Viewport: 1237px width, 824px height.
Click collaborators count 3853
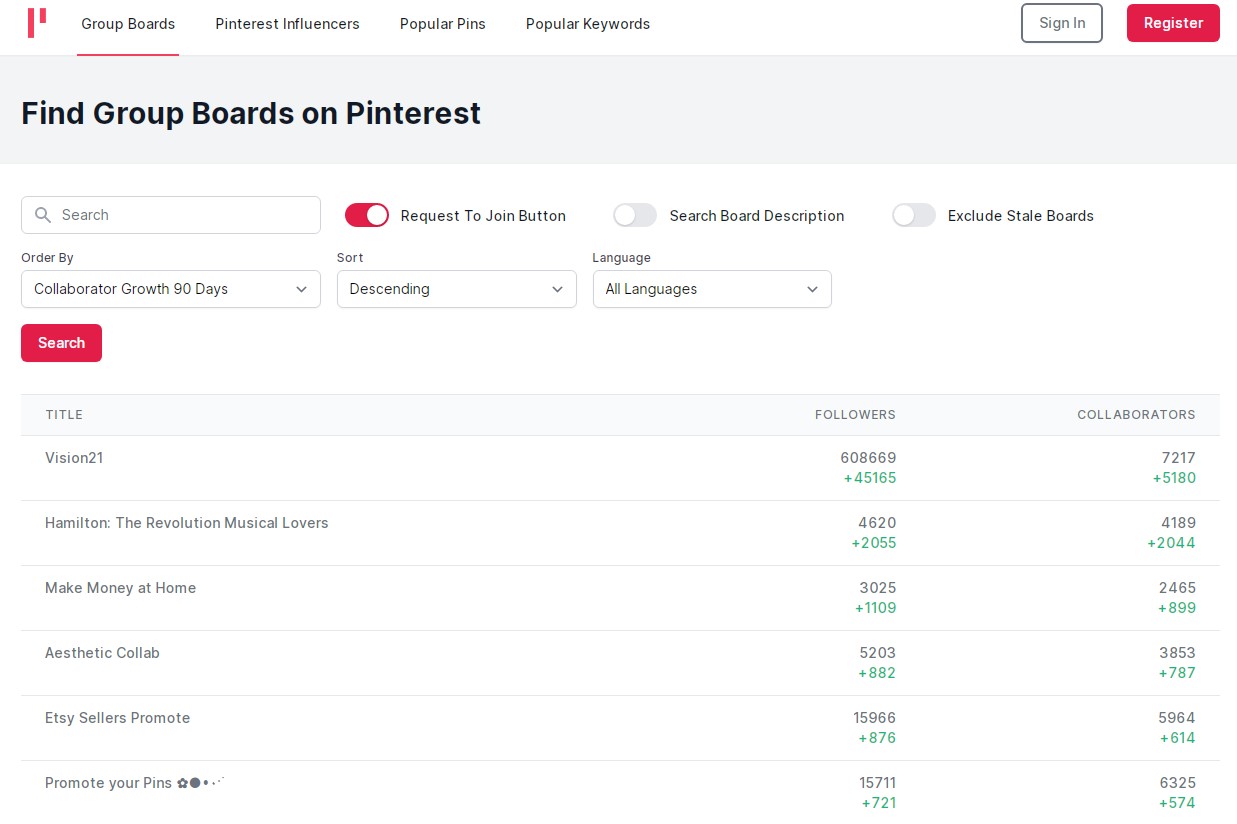coord(1177,653)
